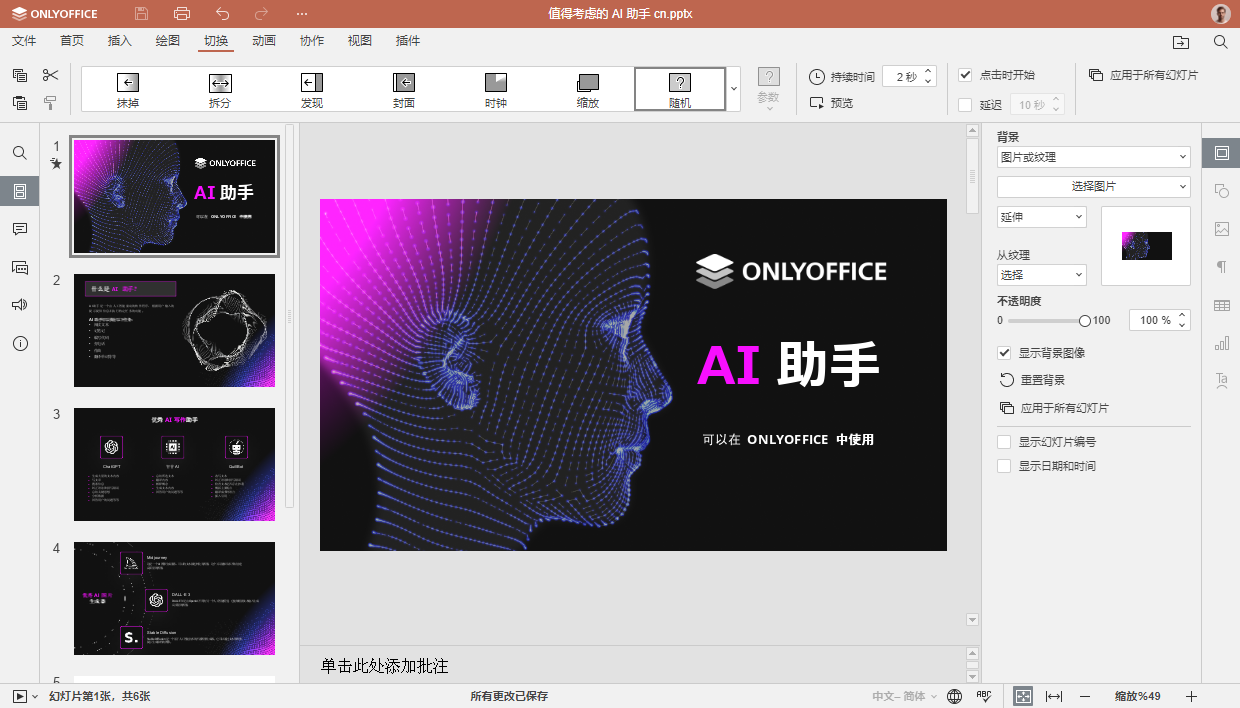Undo the last action

click(x=222, y=14)
